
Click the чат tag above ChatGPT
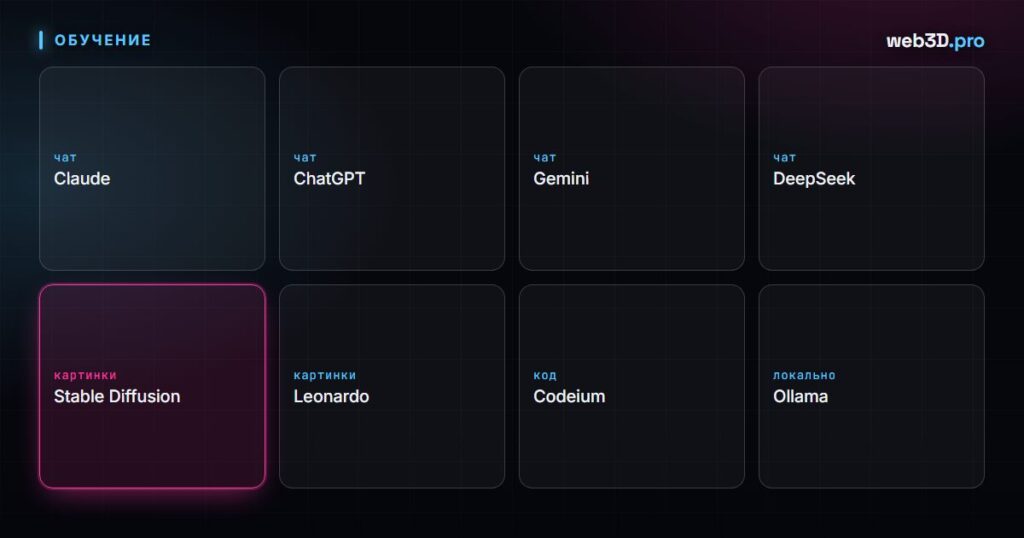305,157
